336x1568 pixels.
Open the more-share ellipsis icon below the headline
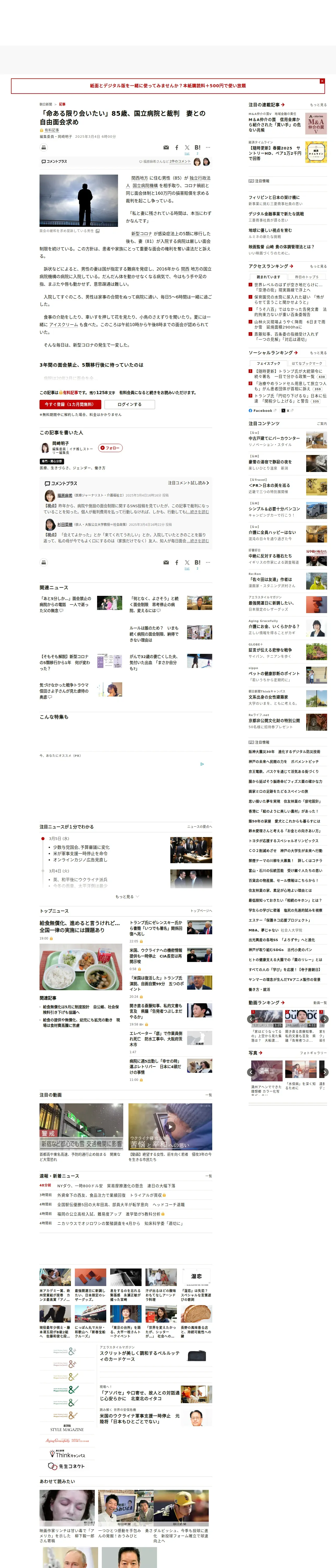pos(208,148)
